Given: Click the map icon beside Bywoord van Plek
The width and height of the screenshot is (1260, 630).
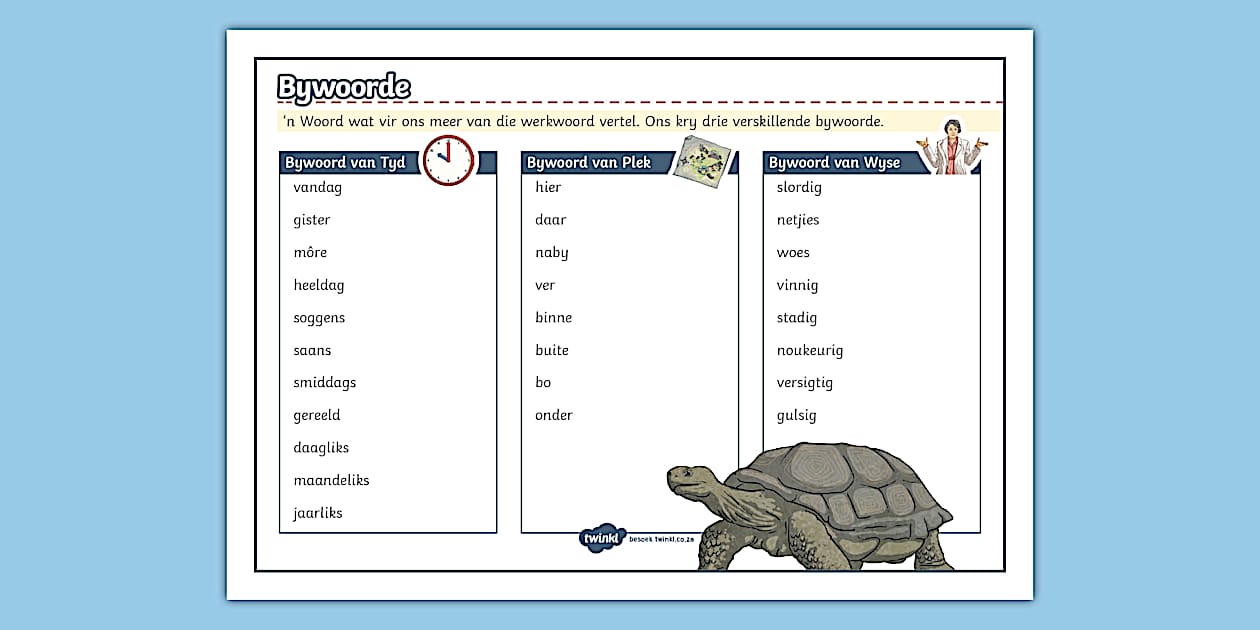Looking at the screenshot, I should coord(701,158).
